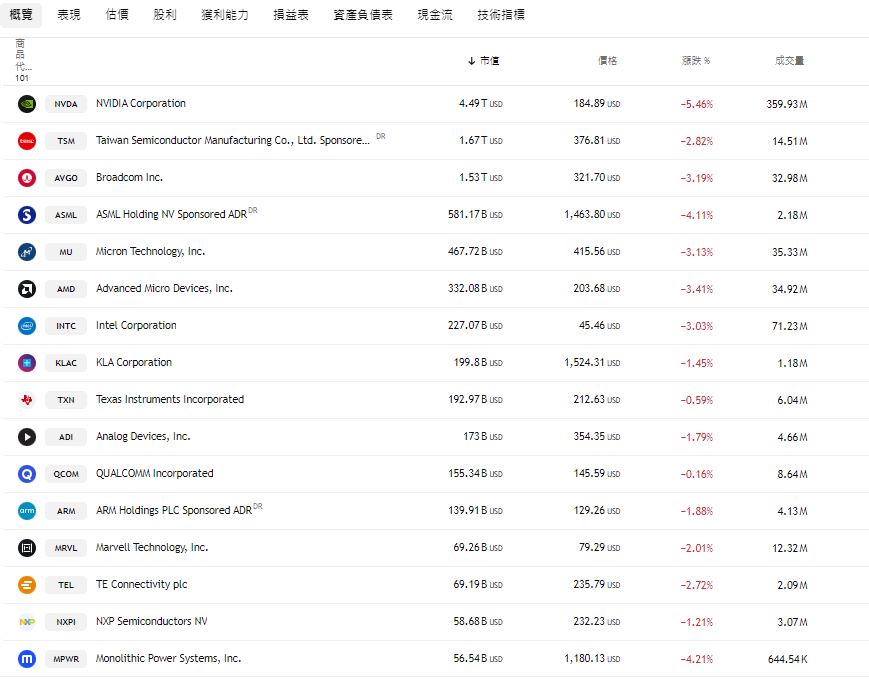Select the Taiwan Semiconductor TSM logo
This screenshot has width=869, height=679.
pos(27,141)
